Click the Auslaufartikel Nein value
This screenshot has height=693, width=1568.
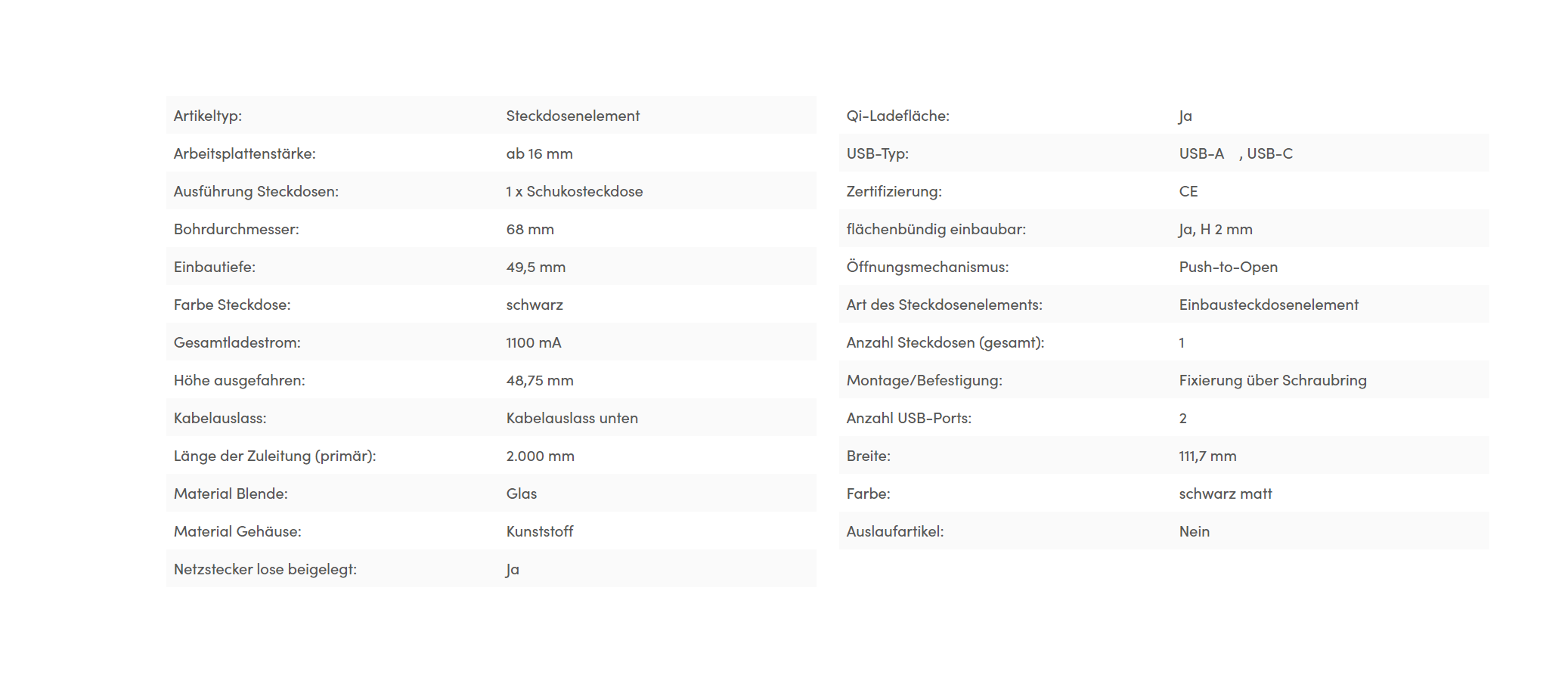(x=1194, y=531)
